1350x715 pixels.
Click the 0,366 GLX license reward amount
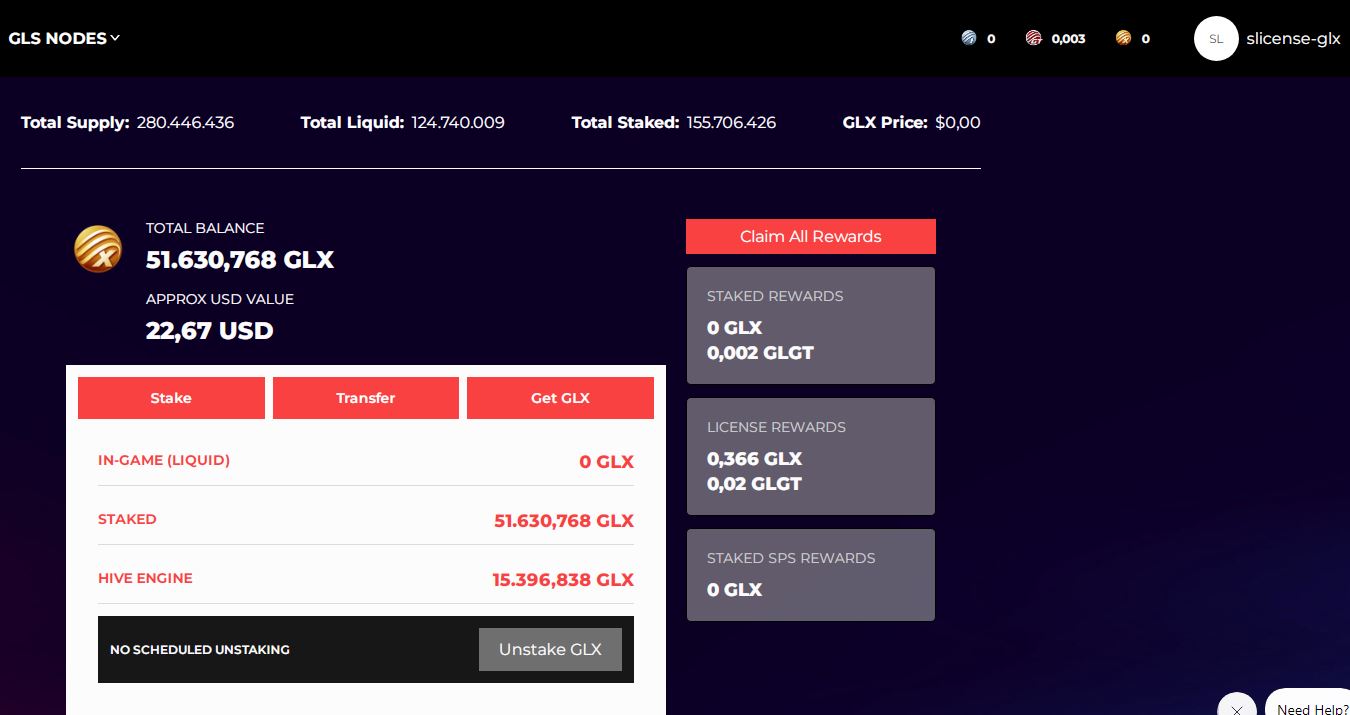click(x=755, y=459)
